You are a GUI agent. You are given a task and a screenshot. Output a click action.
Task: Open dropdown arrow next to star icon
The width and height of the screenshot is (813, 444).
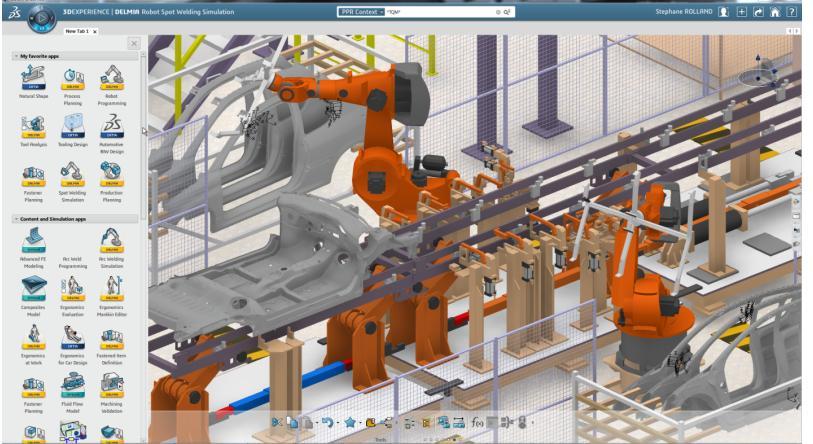360,423
